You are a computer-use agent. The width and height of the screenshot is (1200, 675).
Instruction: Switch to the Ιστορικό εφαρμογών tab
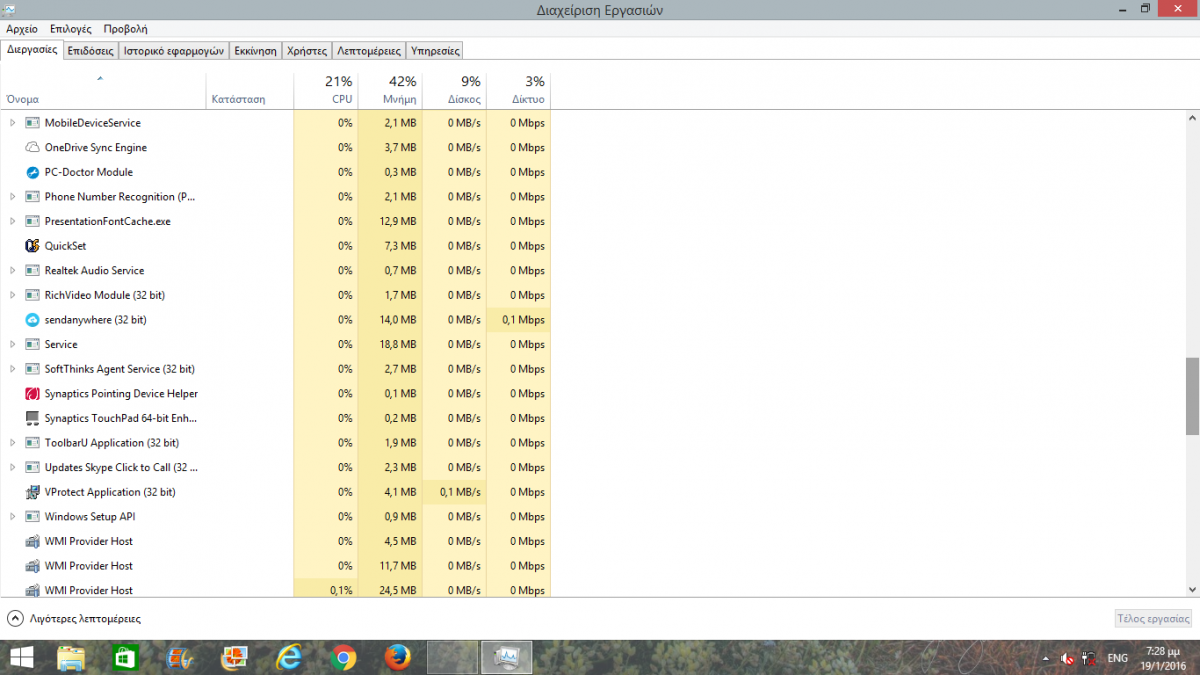coord(174,50)
